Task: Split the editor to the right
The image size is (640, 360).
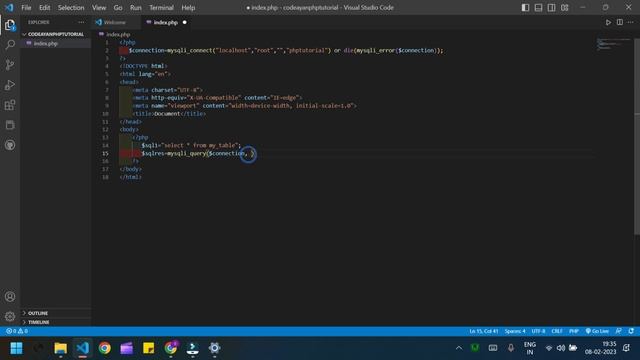Action: point(620,22)
